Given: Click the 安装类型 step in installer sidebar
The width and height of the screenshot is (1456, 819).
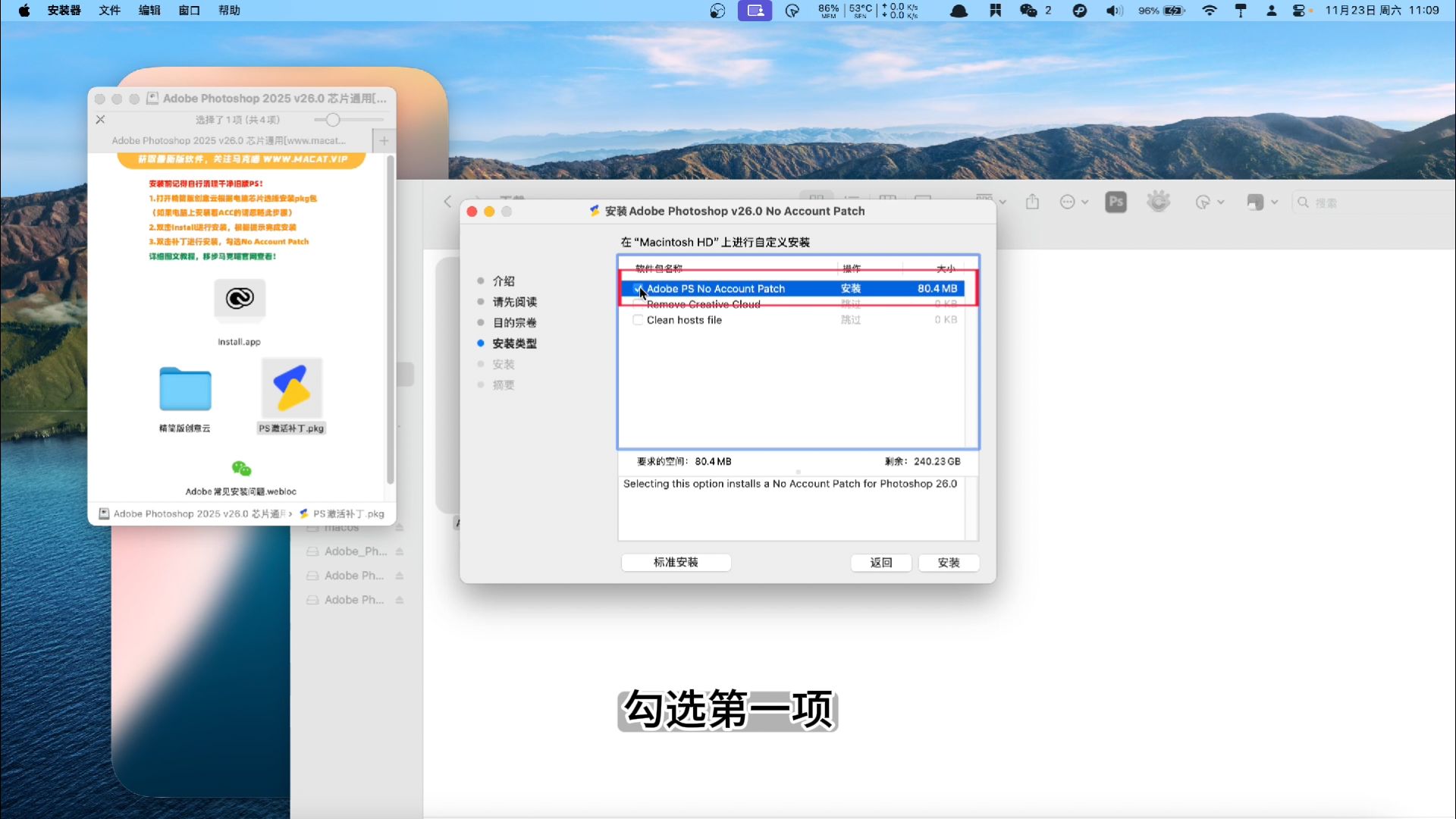Looking at the screenshot, I should pos(514,344).
